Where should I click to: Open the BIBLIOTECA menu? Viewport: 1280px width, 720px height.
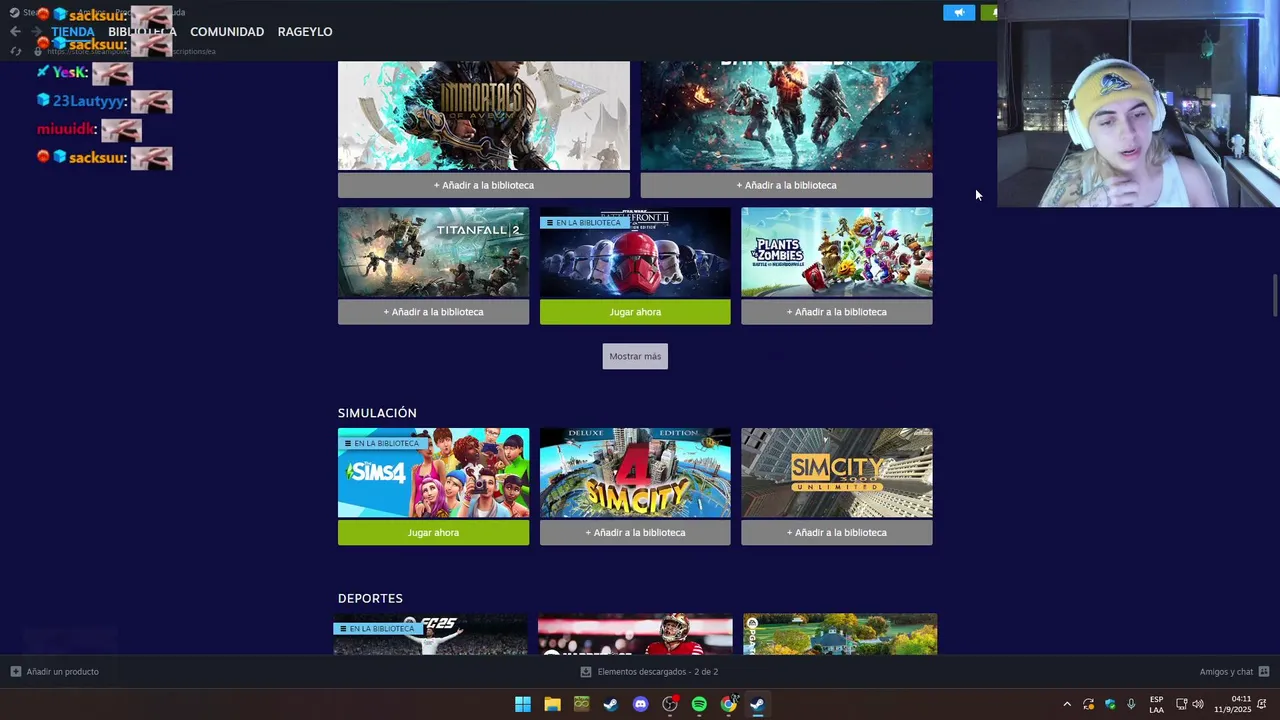[x=142, y=32]
